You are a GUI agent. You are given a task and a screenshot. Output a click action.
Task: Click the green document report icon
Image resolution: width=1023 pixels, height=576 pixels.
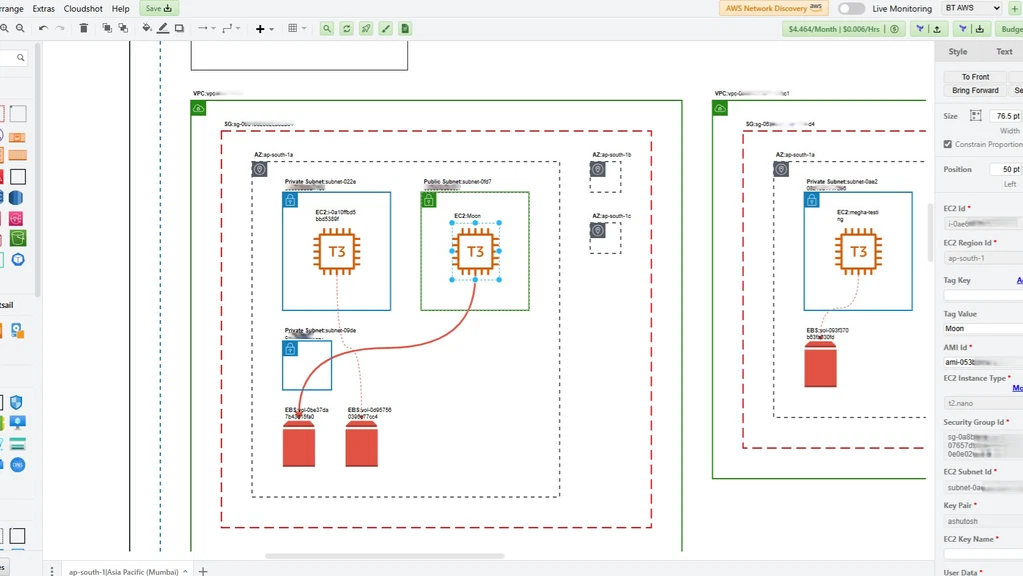coord(405,29)
